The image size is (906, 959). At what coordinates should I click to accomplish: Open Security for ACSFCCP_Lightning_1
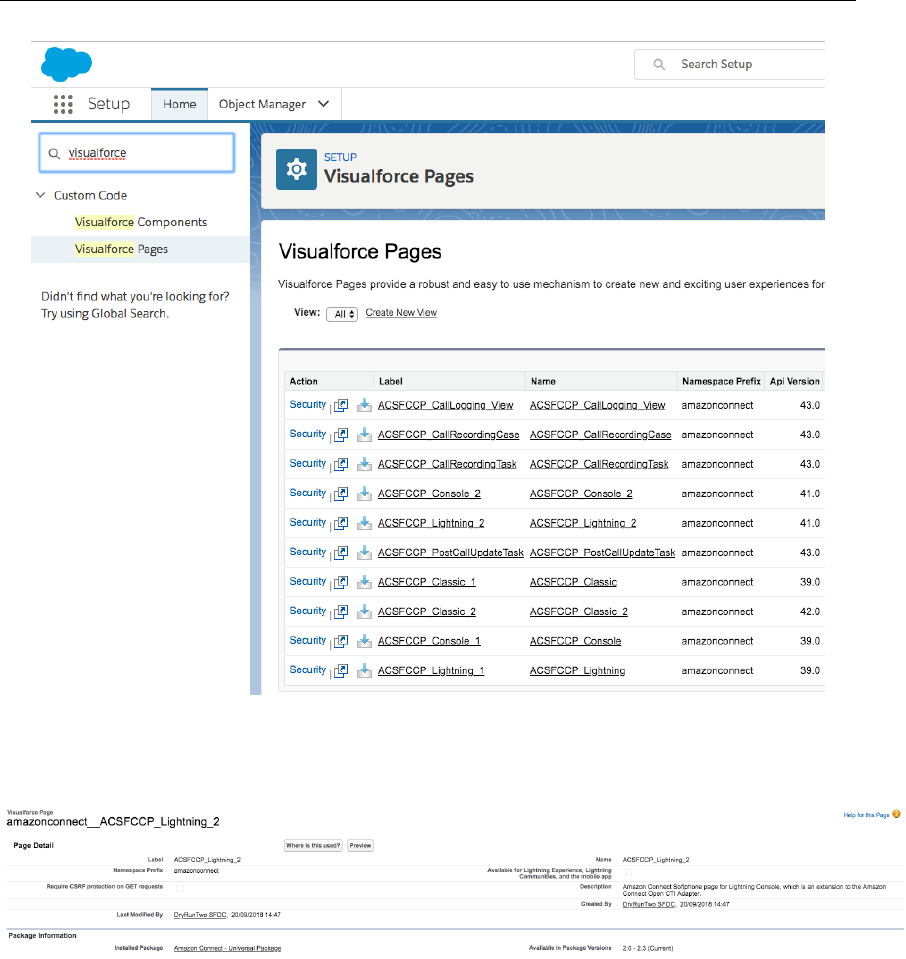pos(308,670)
